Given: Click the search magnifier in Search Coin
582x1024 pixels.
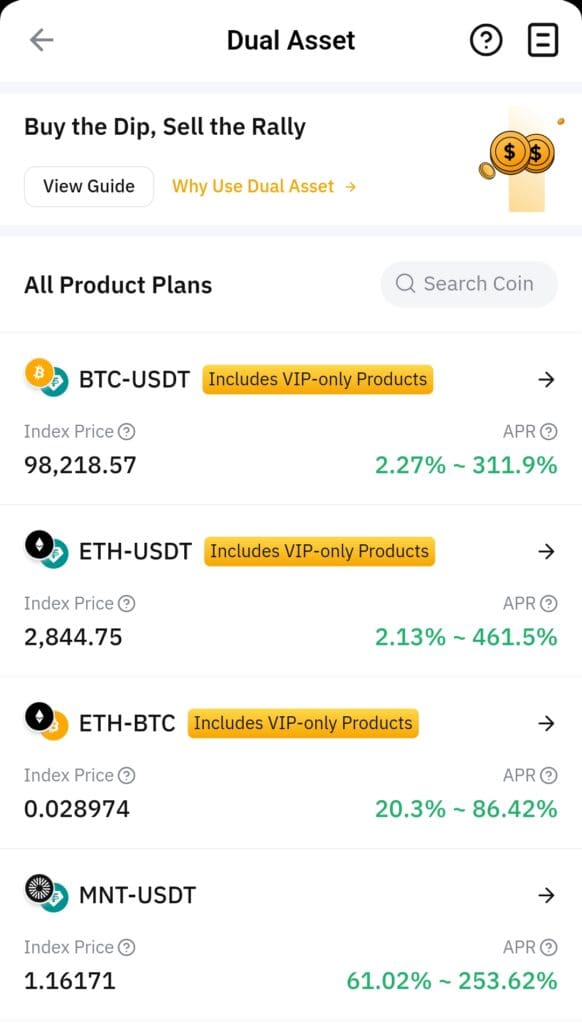Looking at the screenshot, I should coord(405,284).
